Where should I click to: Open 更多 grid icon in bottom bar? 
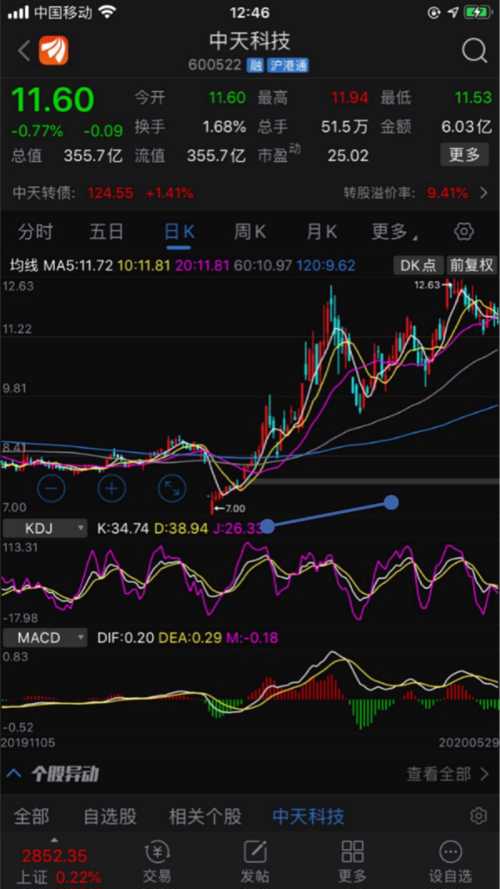point(352,862)
